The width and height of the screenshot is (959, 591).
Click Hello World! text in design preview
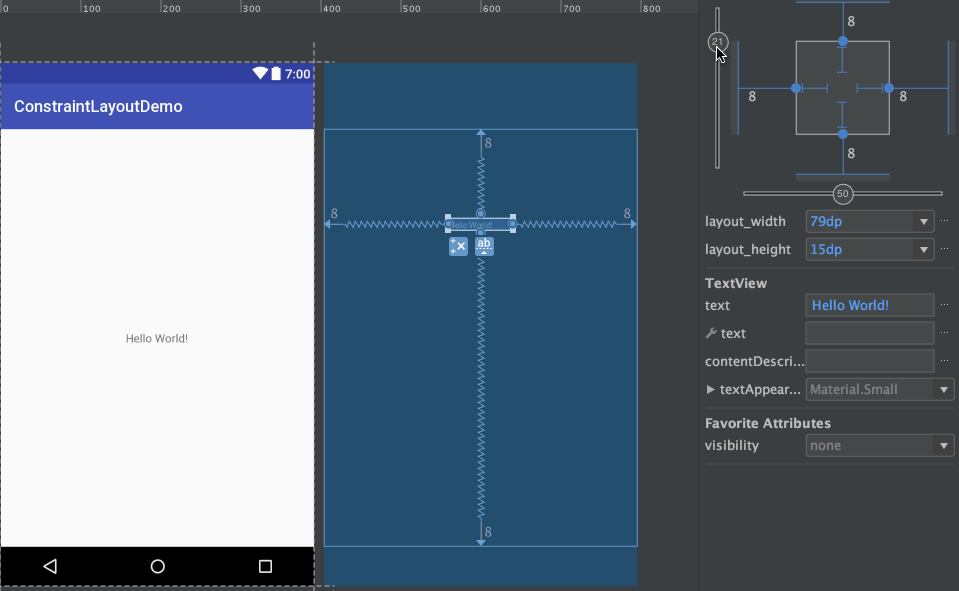tap(157, 338)
